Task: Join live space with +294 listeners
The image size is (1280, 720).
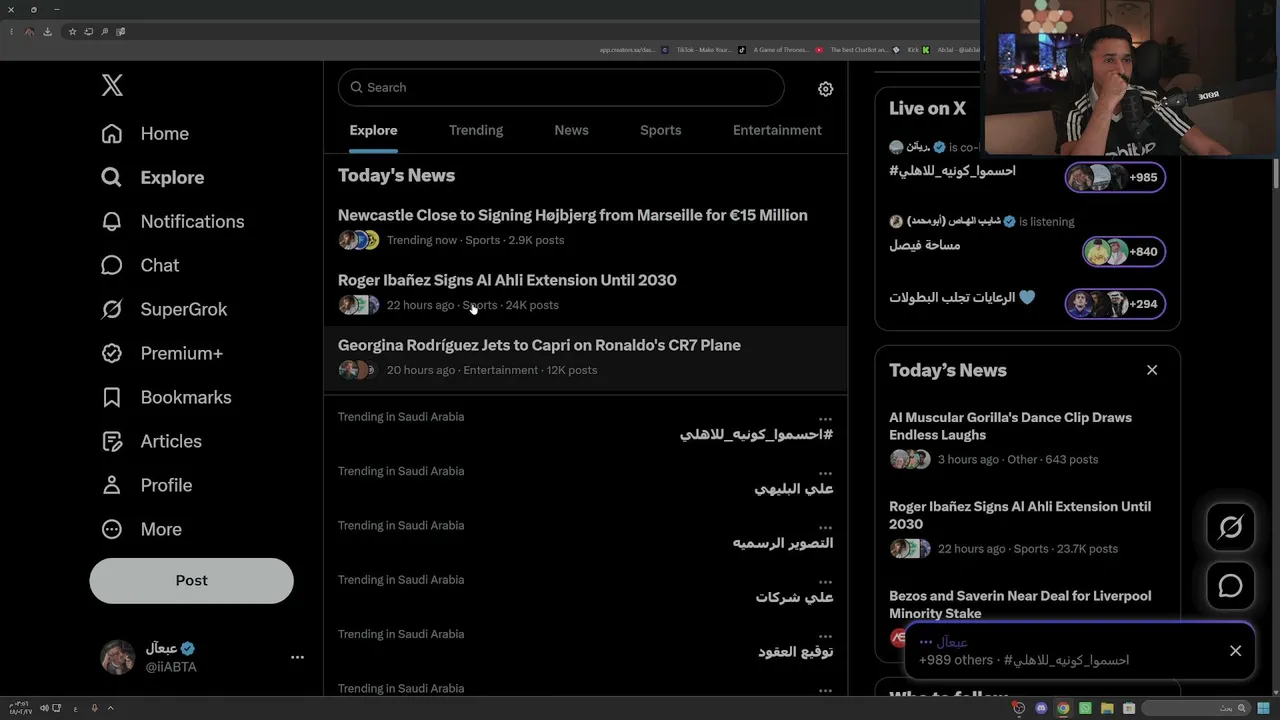Action: click(x=1115, y=304)
